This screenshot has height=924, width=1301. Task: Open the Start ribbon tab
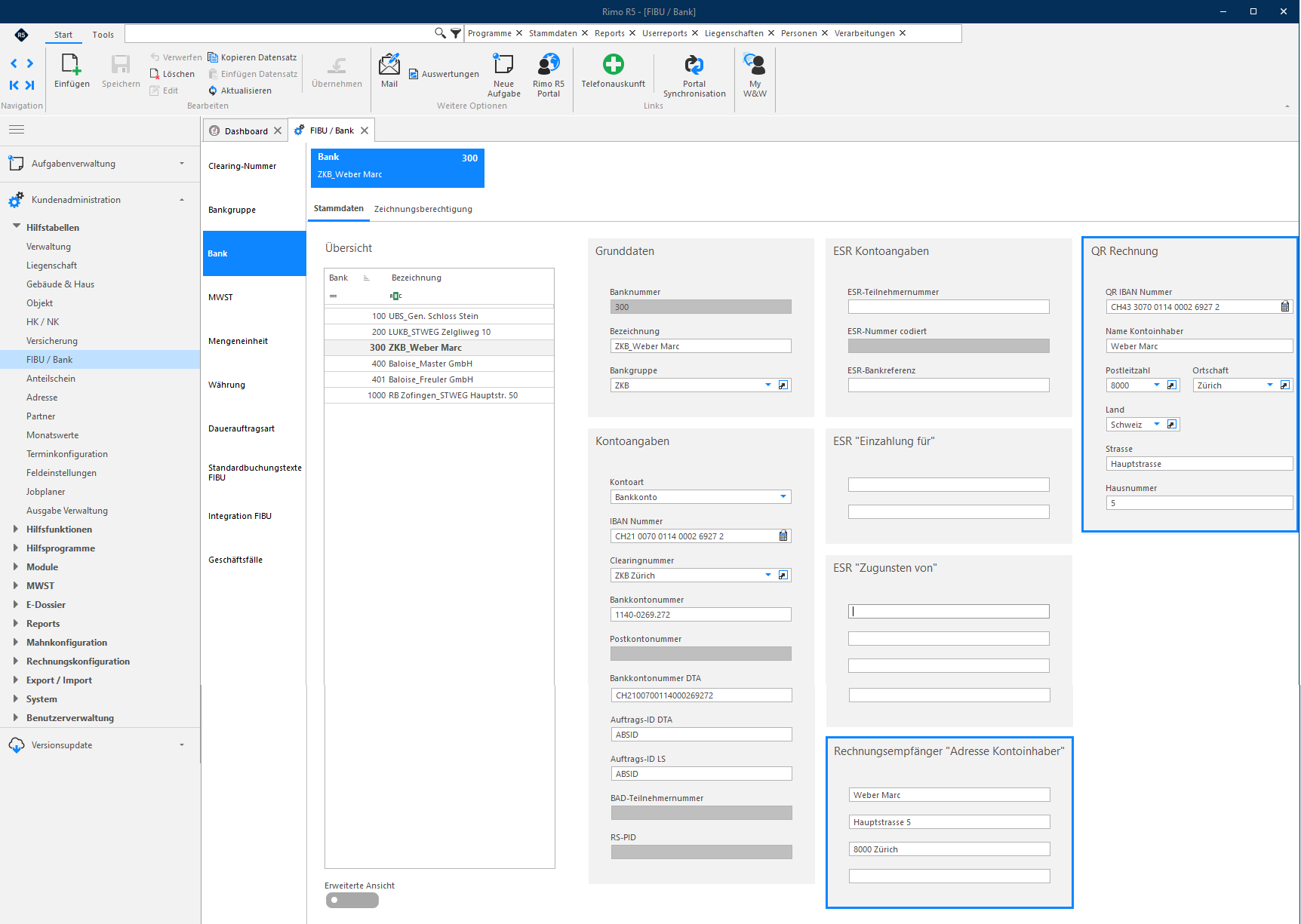63,35
